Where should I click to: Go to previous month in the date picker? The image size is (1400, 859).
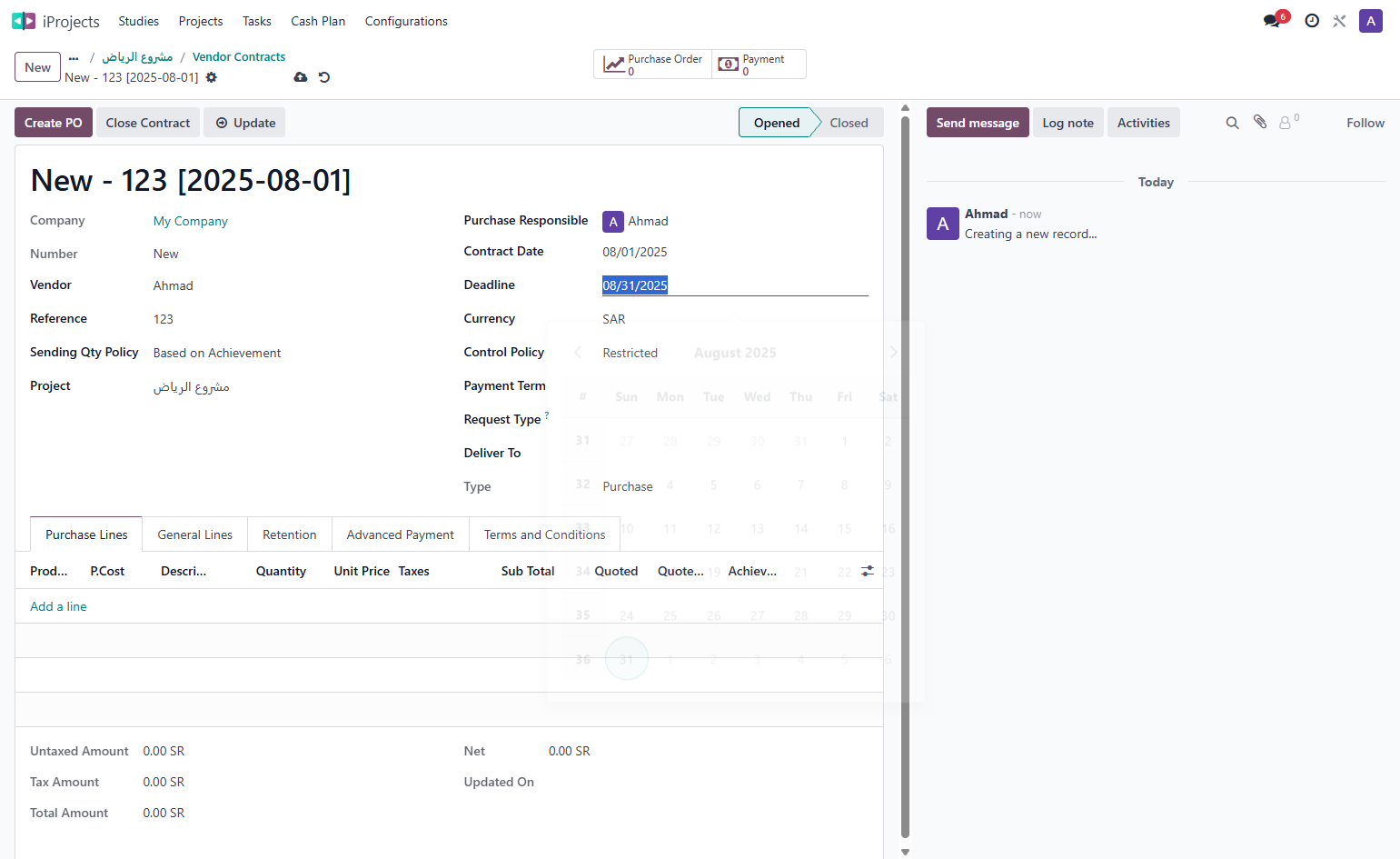coord(578,353)
